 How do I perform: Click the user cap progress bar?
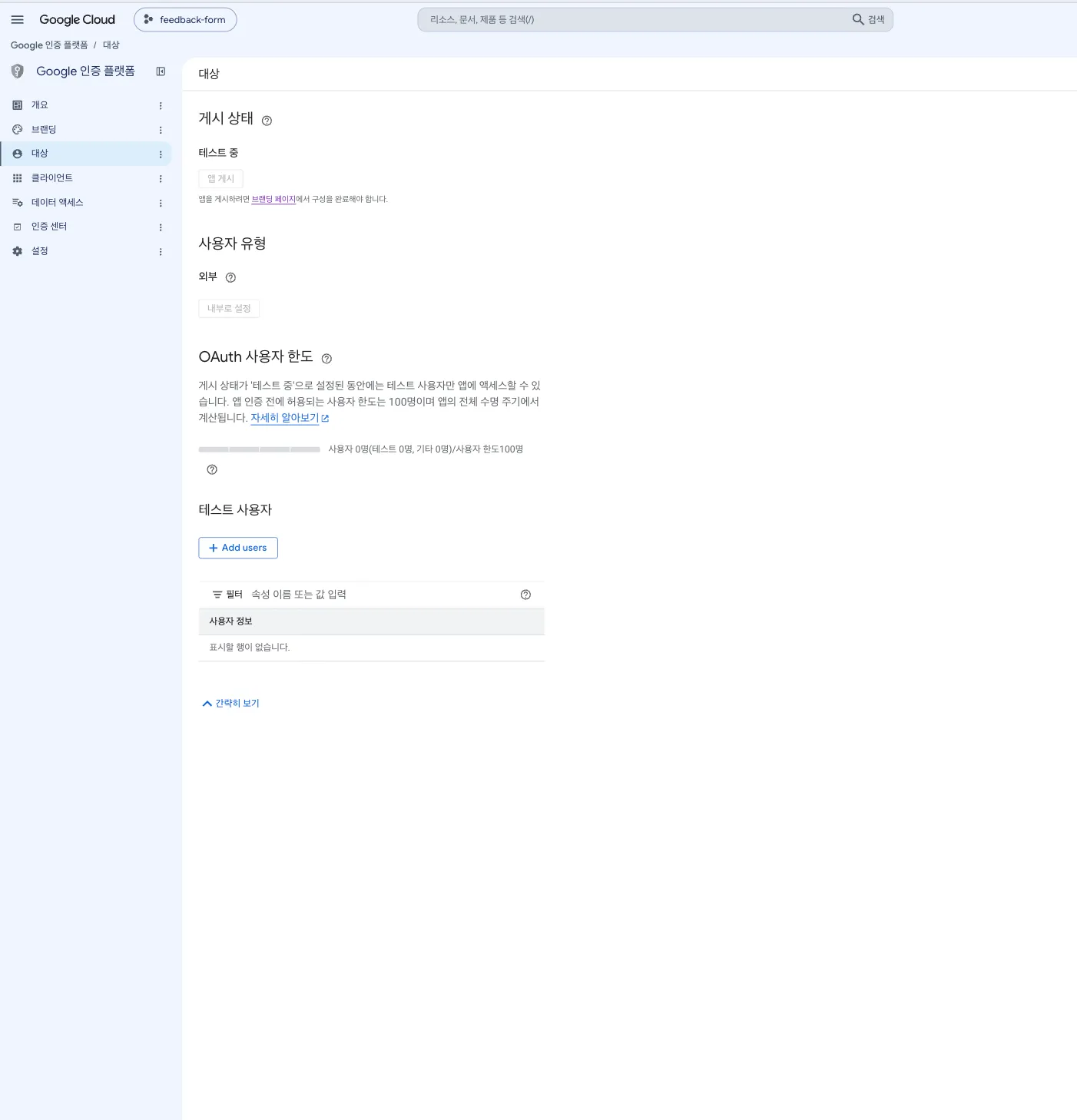coord(260,449)
